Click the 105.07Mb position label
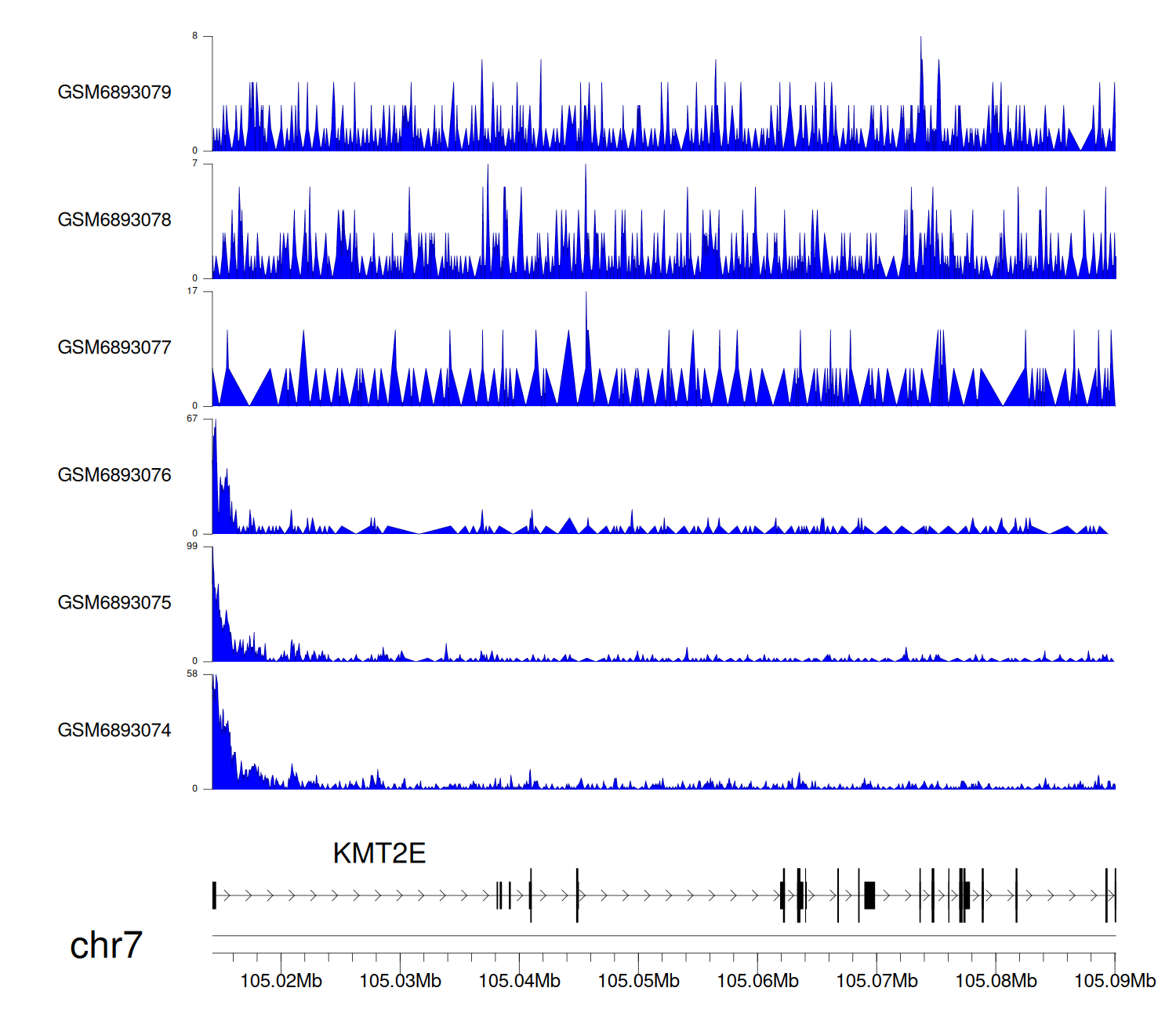 click(x=877, y=981)
